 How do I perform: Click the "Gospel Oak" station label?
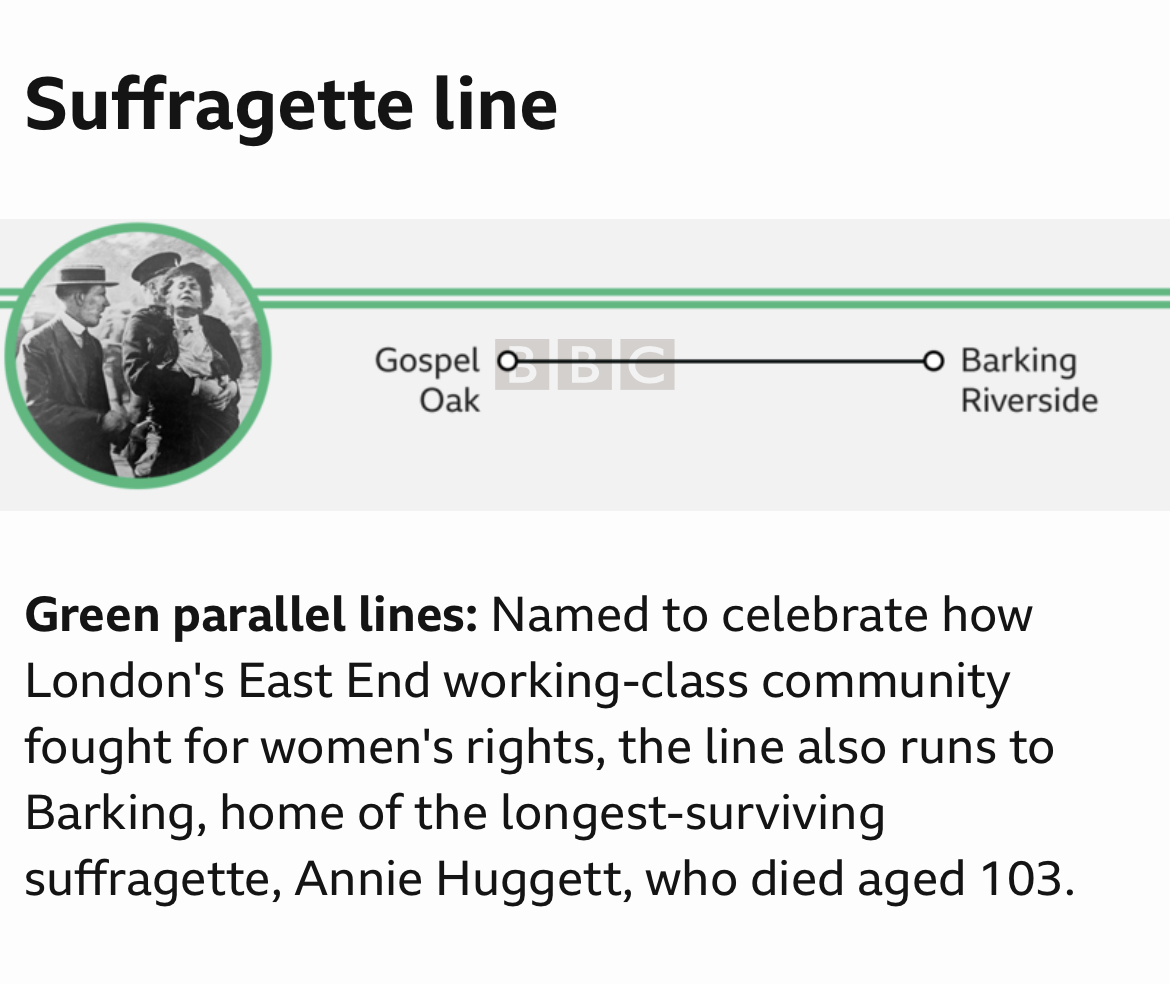coord(428,380)
